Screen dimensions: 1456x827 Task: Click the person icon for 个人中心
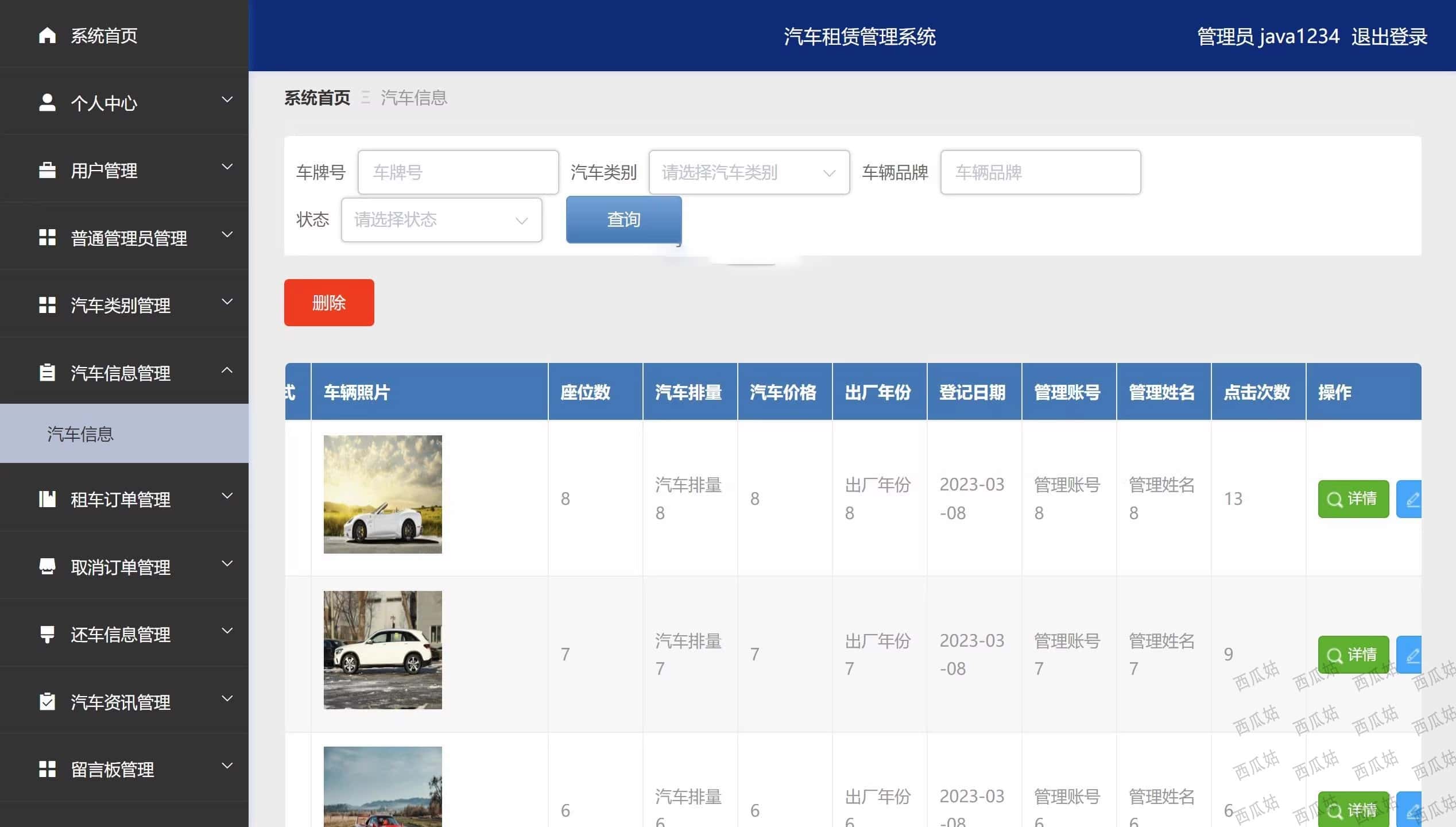(x=47, y=103)
